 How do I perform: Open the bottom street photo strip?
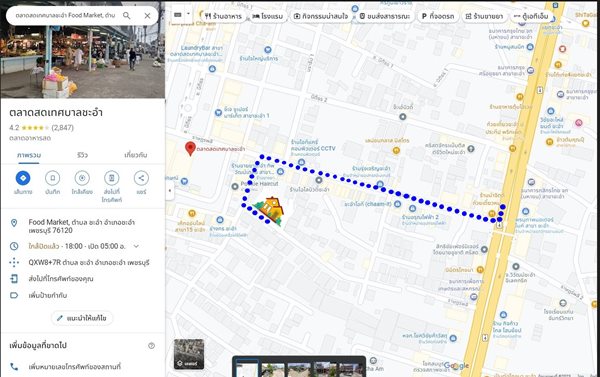(299, 367)
